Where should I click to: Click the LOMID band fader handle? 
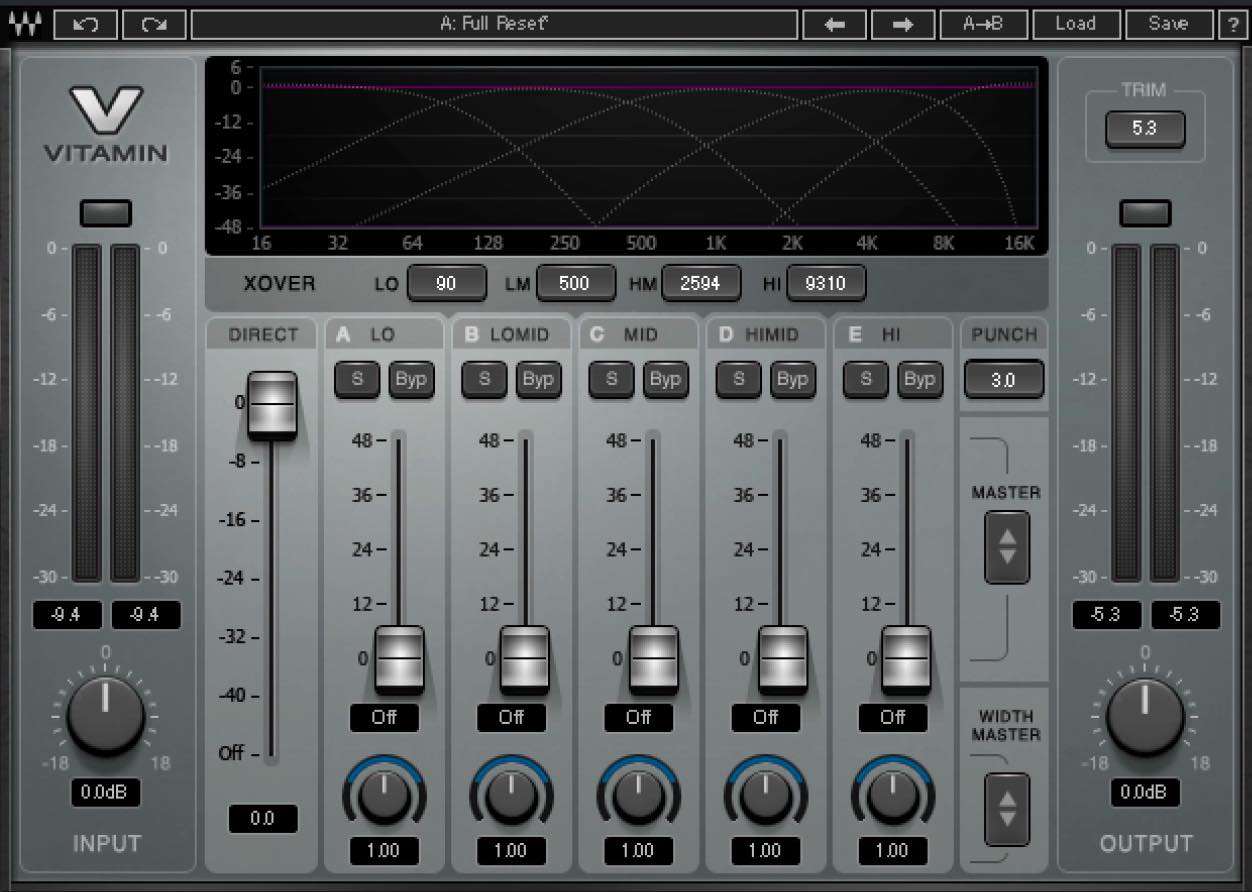[x=525, y=660]
